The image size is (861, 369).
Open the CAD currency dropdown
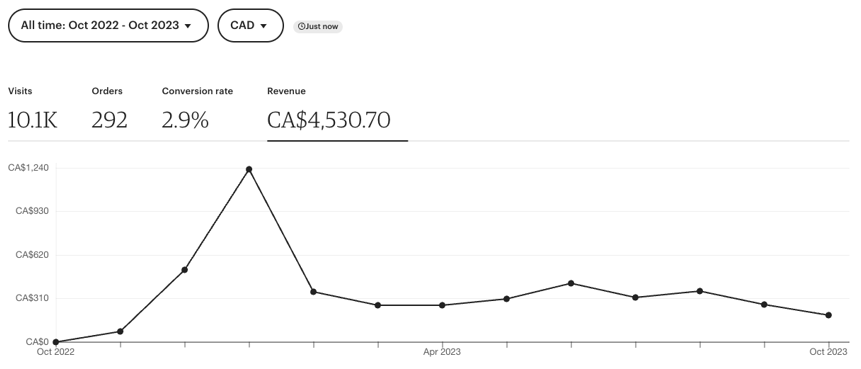(x=250, y=25)
